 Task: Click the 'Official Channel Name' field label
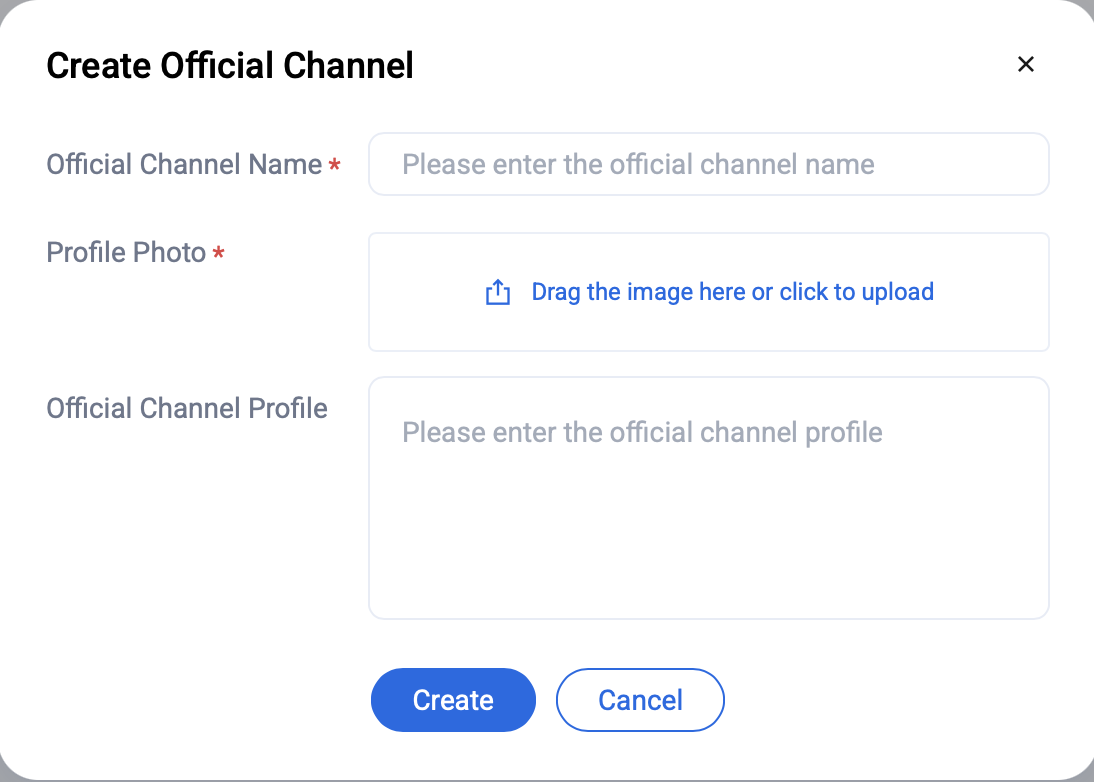[184, 165]
